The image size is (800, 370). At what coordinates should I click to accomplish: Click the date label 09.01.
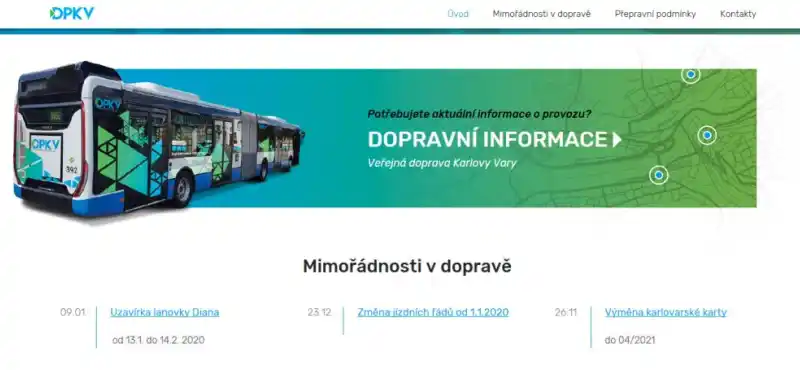(x=73, y=312)
